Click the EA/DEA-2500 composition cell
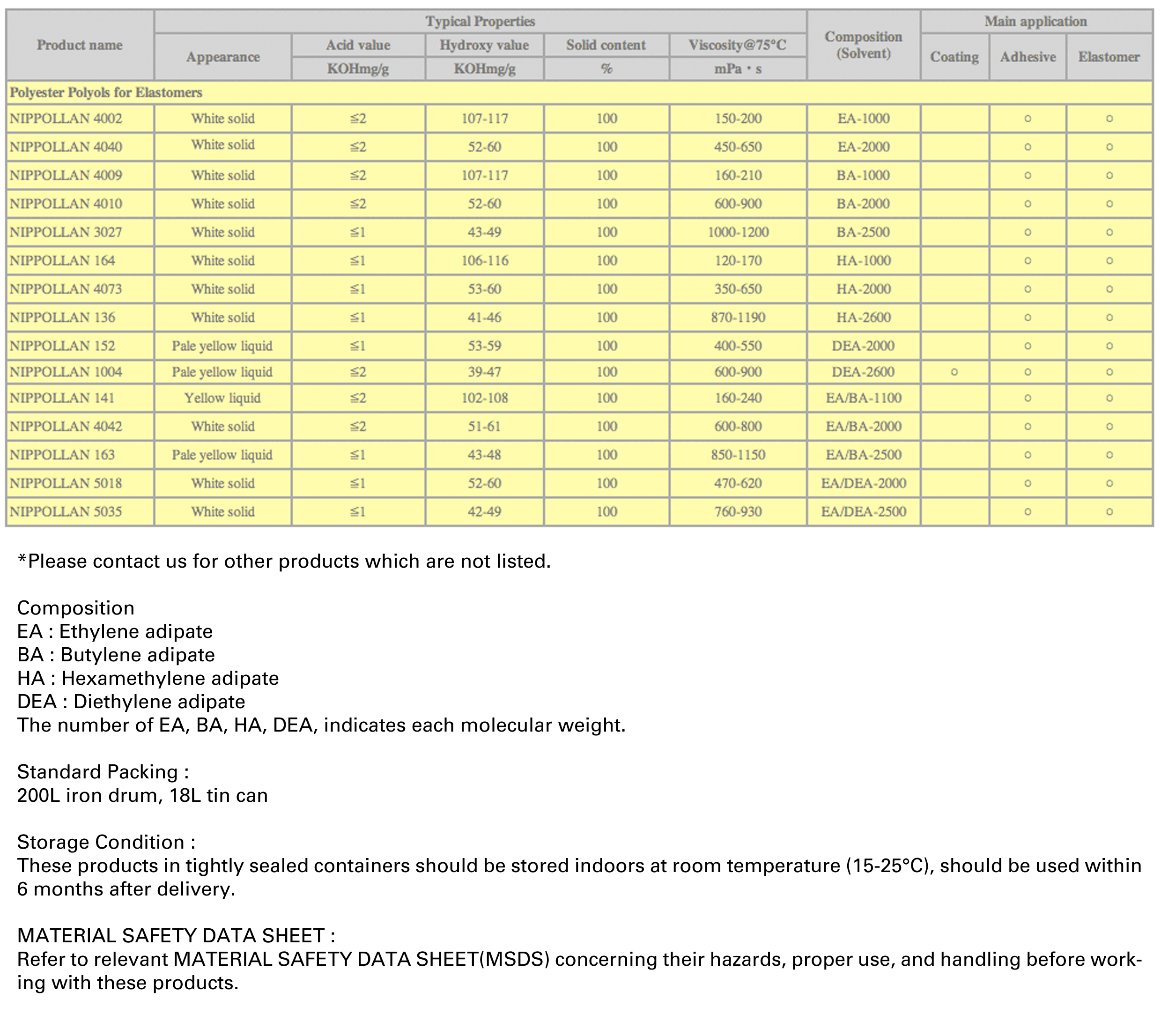Image resolution: width=1161 pixels, height=1036 pixels. click(x=863, y=512)
